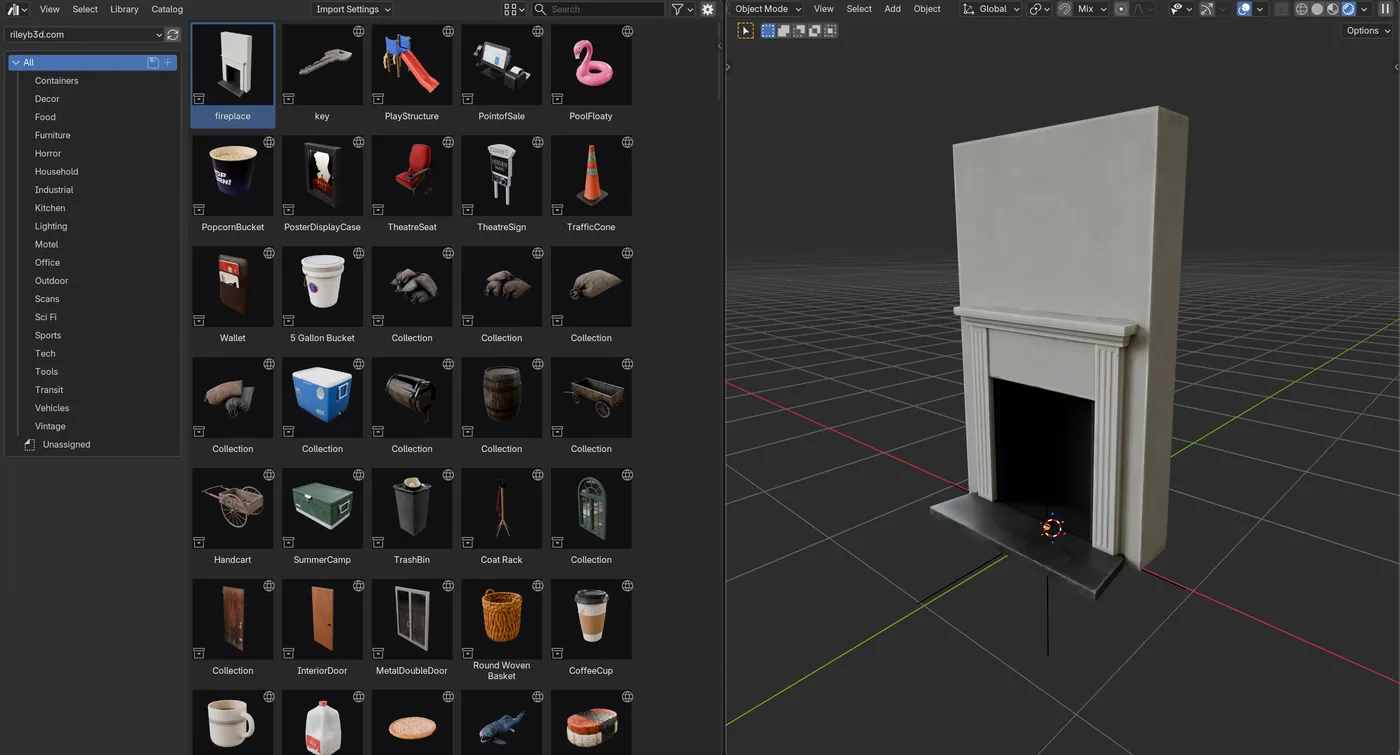1400x755 pixels.
Task: Open the Catalog menu
Action: [x=167, y=9]
